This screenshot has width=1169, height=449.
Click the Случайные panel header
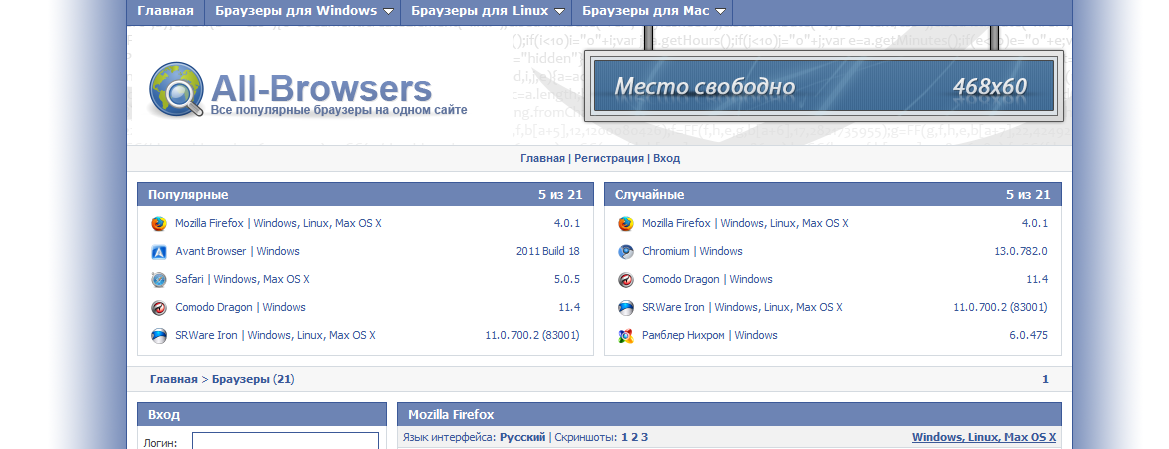[x=833, y=195]
